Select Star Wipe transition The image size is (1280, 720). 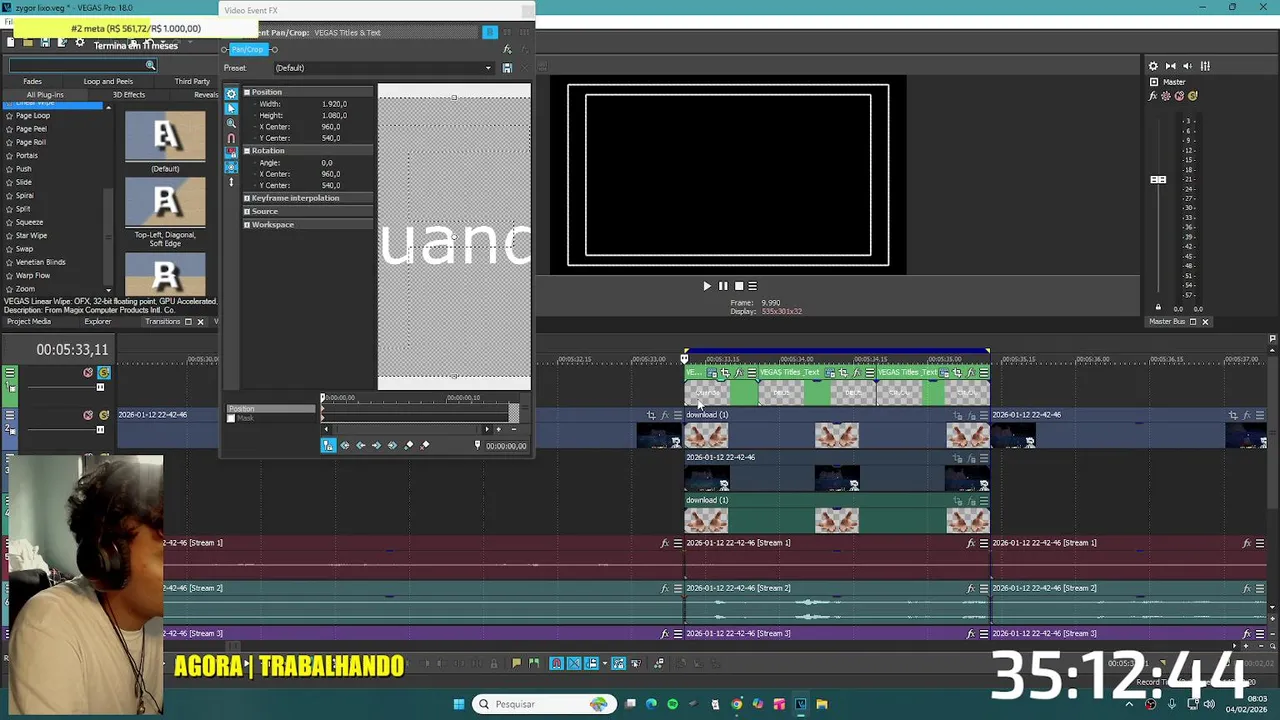pyautogui.click(x=31, y=235)
